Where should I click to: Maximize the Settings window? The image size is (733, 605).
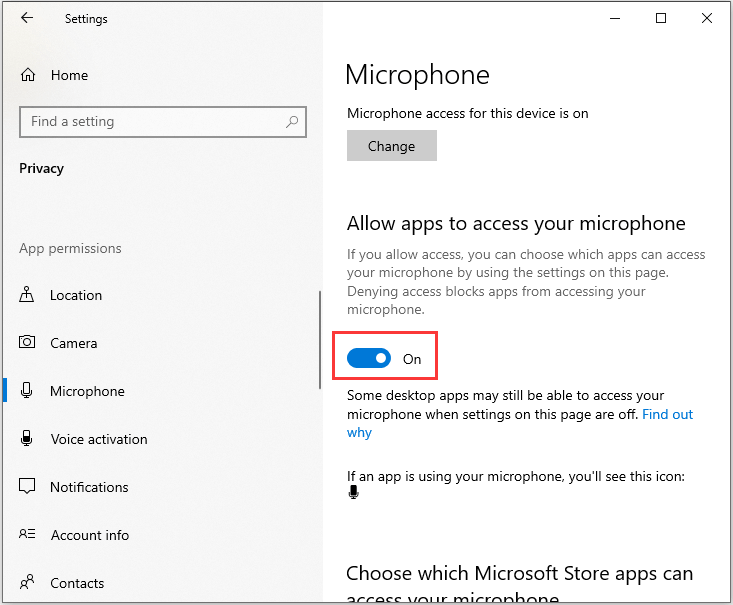[x=661, y=18]
